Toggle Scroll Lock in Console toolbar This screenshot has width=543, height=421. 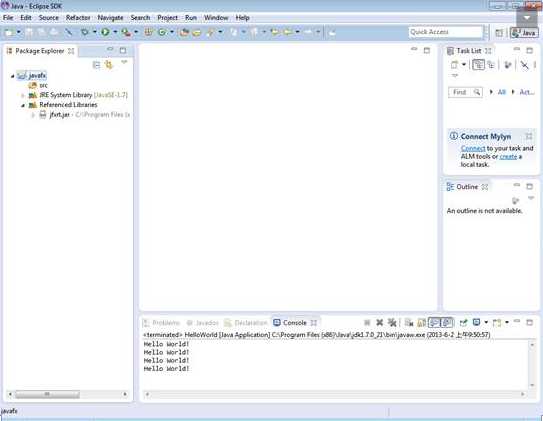421,323
